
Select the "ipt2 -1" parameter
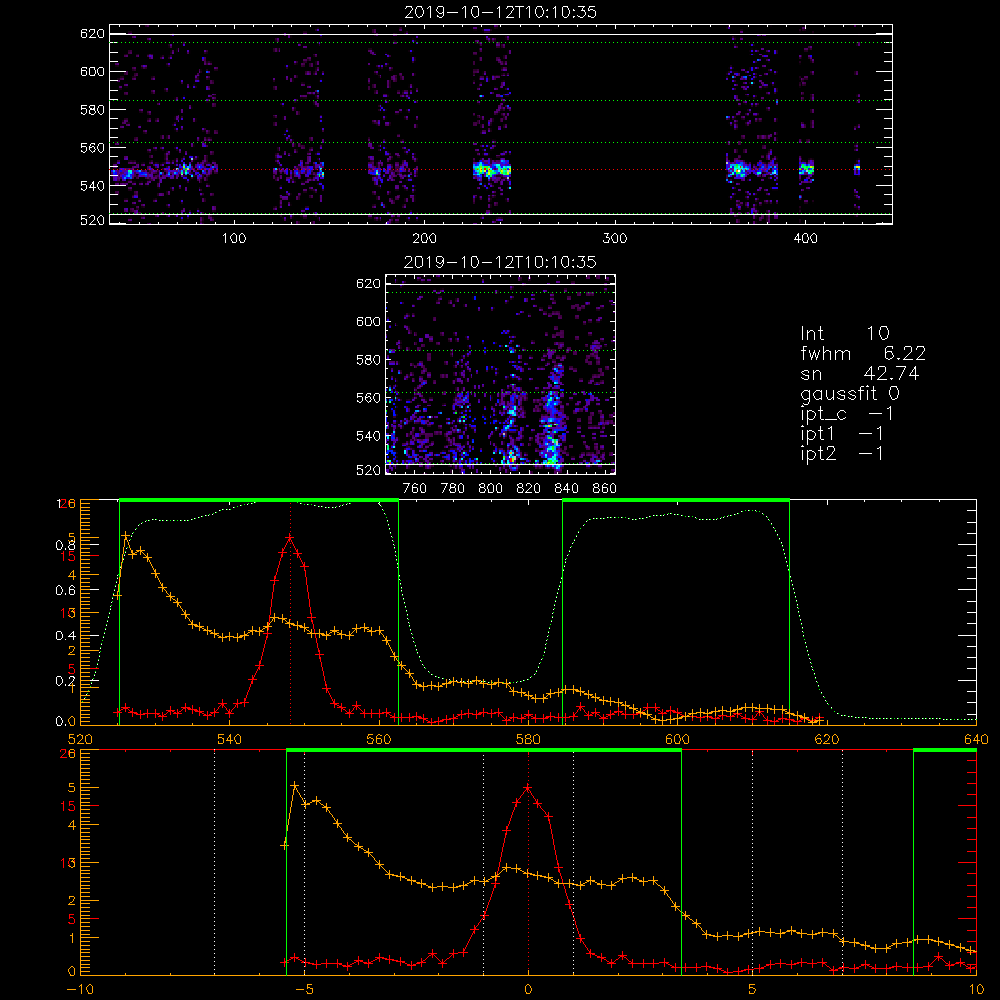(842, 453)
